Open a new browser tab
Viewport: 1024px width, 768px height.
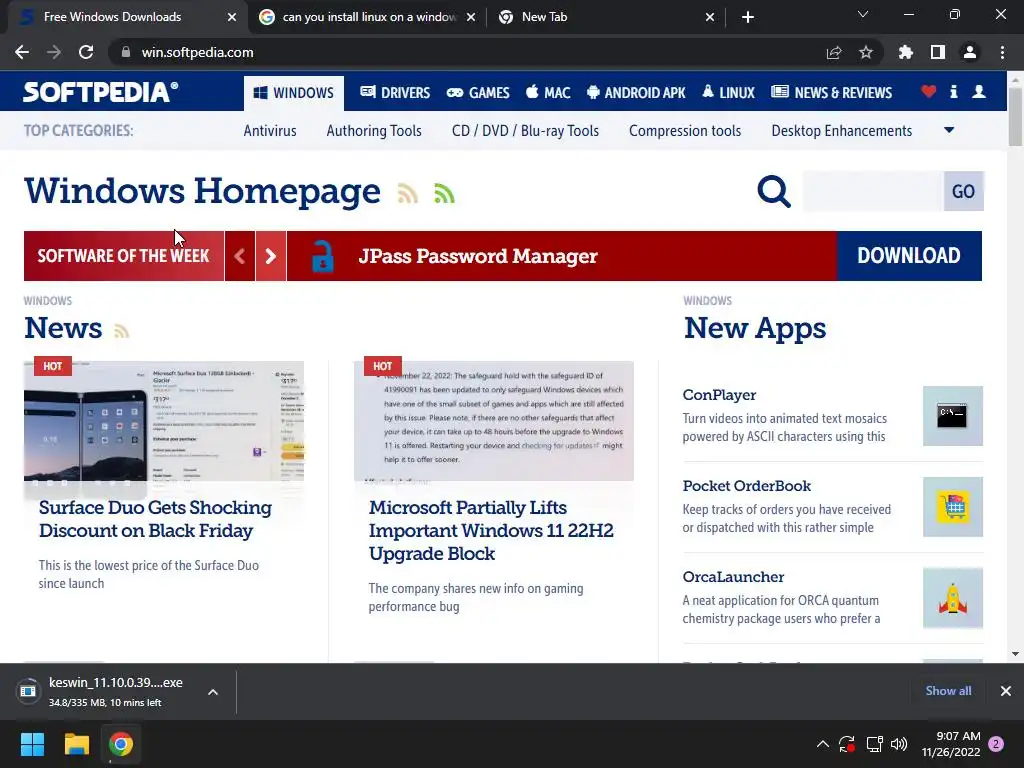pos(748,17)
